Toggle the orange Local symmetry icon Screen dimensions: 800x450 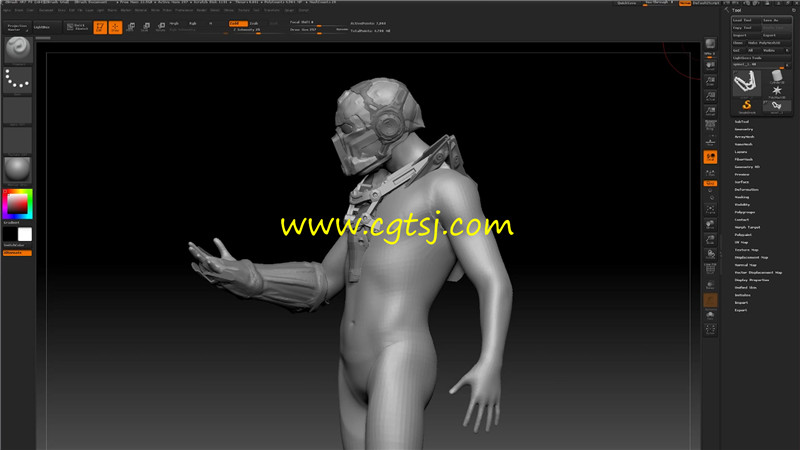click(710, 157)
